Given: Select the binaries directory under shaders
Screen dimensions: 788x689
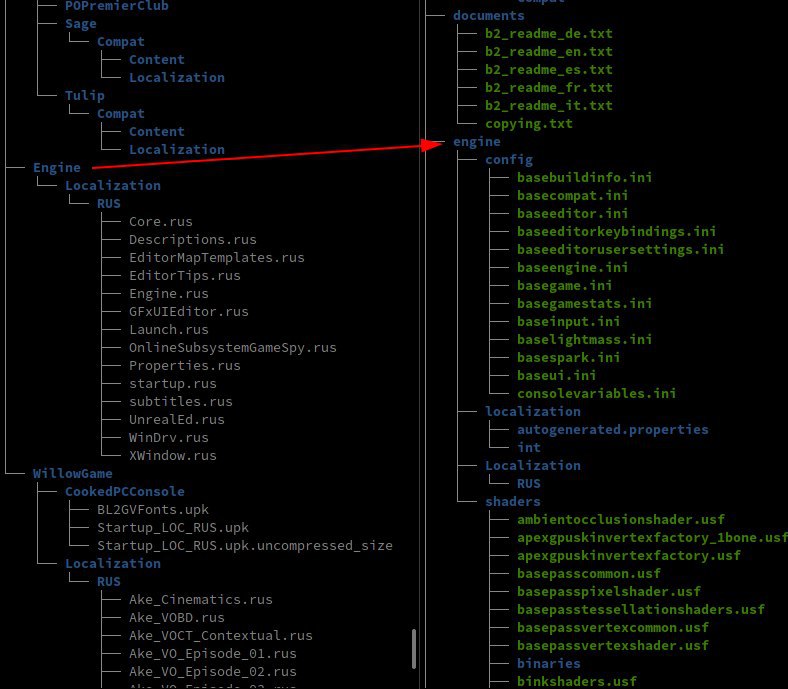Looking at the screenshot, I should point(549,664).
